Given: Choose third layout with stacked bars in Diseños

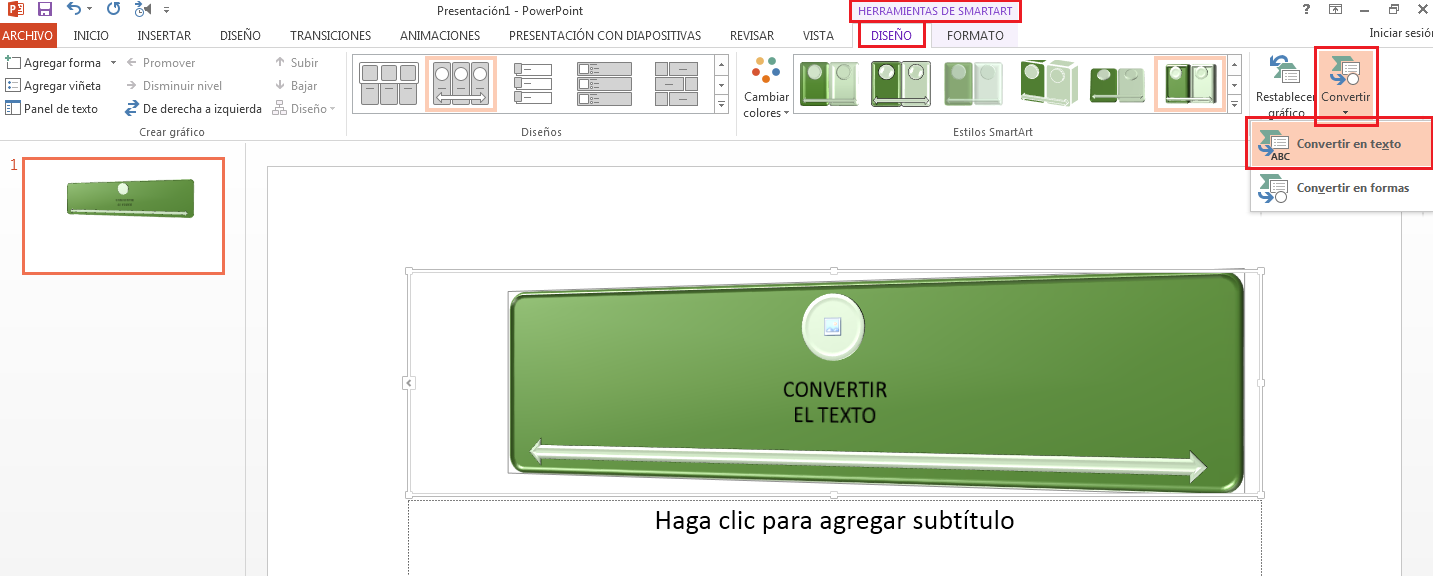Looking at the screenshot, I should (x=533, y=84).
